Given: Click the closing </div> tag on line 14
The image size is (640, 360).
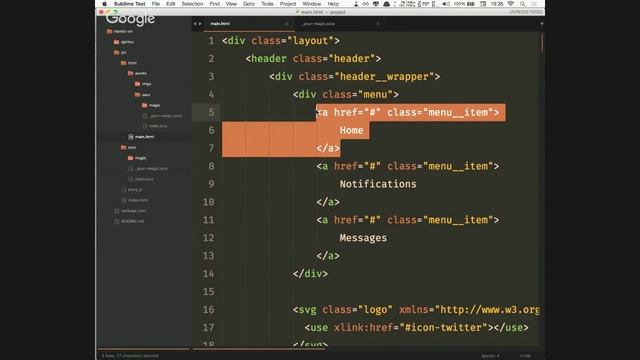Looking at the screenshot, I should click(x=310, y=274).
